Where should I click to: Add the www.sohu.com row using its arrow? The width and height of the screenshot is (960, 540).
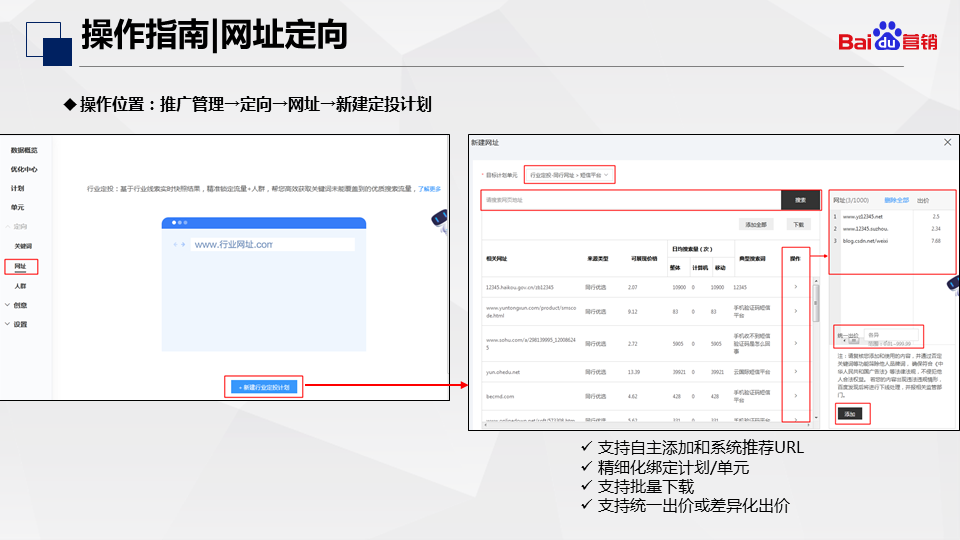(x=796, y=343)
